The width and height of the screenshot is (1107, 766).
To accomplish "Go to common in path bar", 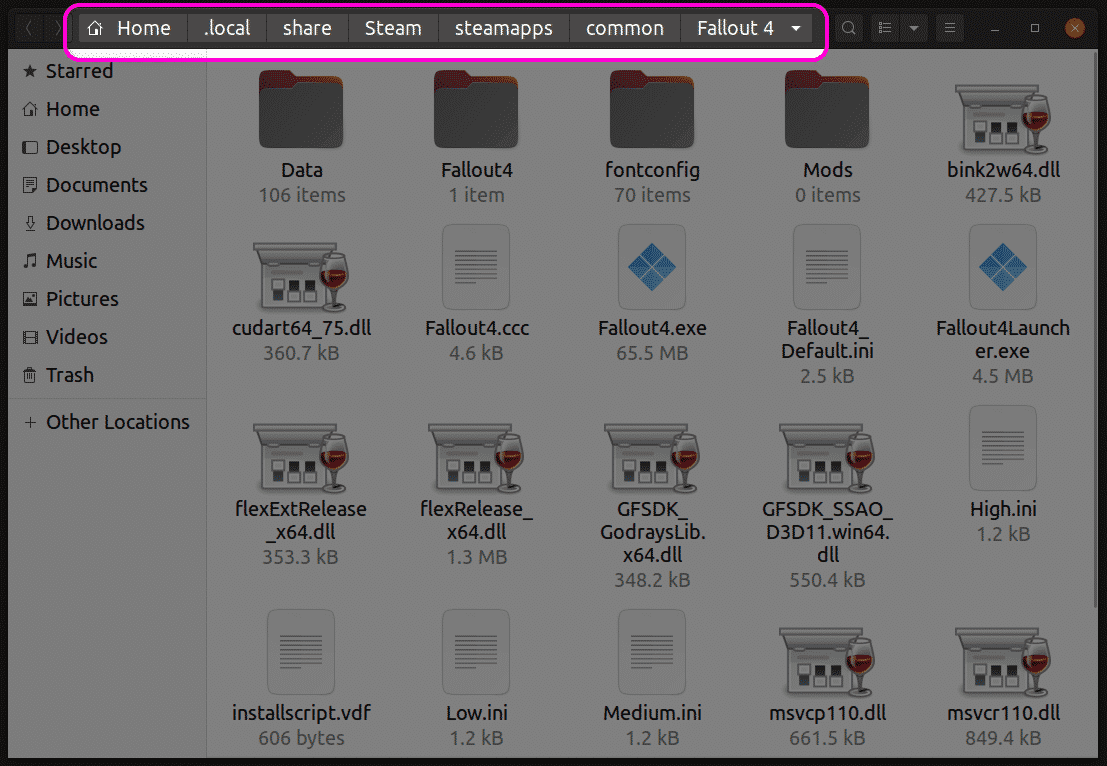I will pyautogui.click(x=625, y=28).
